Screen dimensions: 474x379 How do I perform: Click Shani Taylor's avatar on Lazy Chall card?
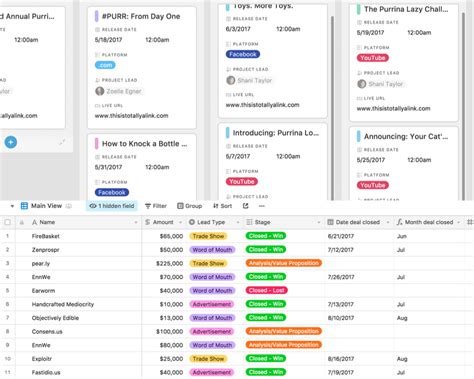(x=362, y=84)
